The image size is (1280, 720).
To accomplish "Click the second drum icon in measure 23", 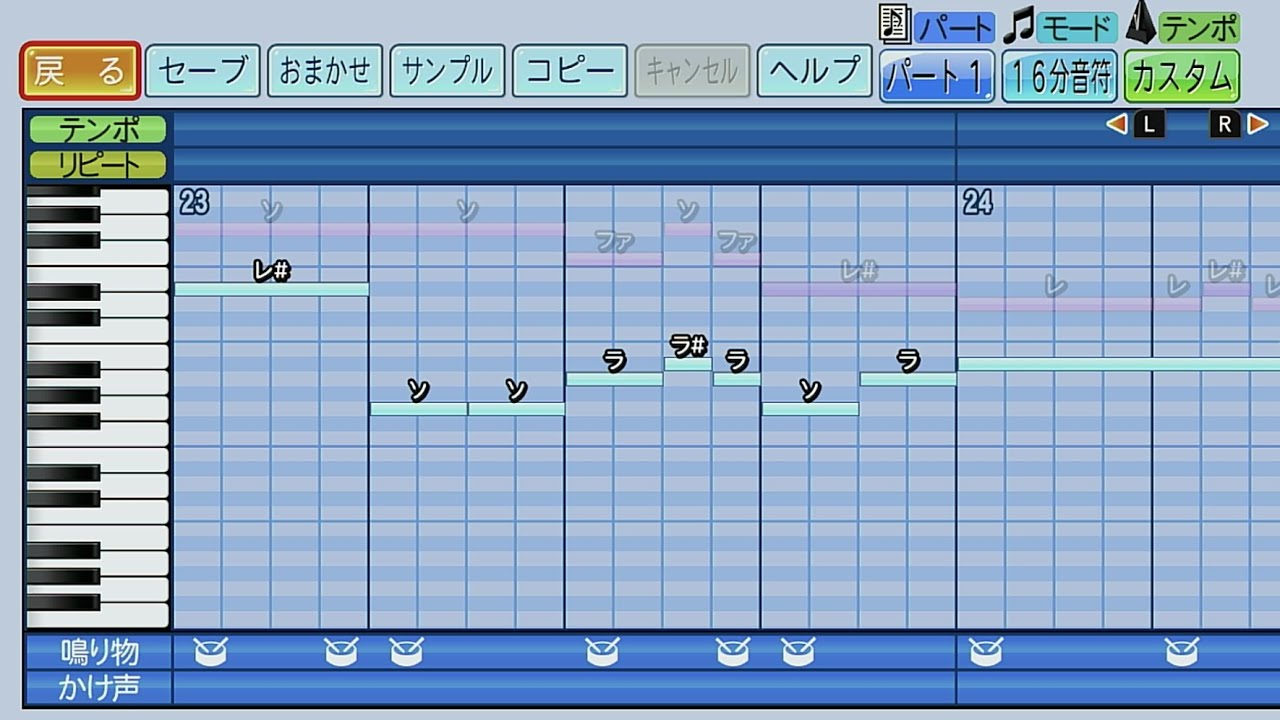I will pyautogui.click(x=341, y=653).
